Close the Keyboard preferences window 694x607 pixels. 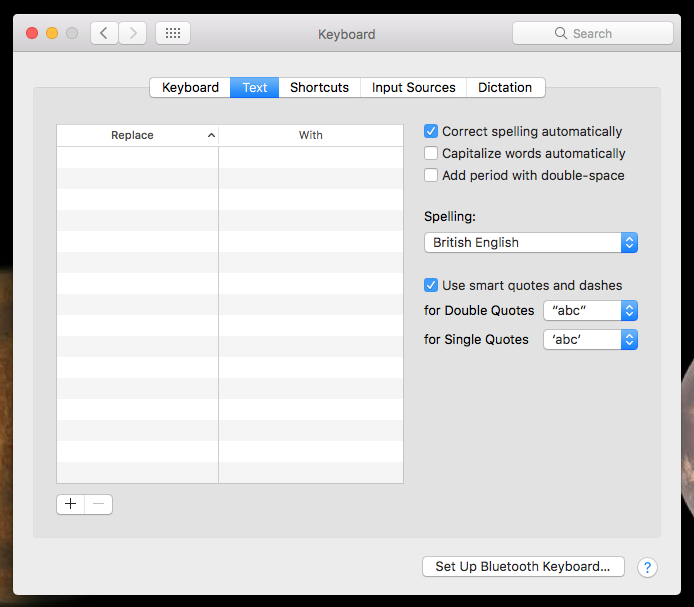click(32, 33)
